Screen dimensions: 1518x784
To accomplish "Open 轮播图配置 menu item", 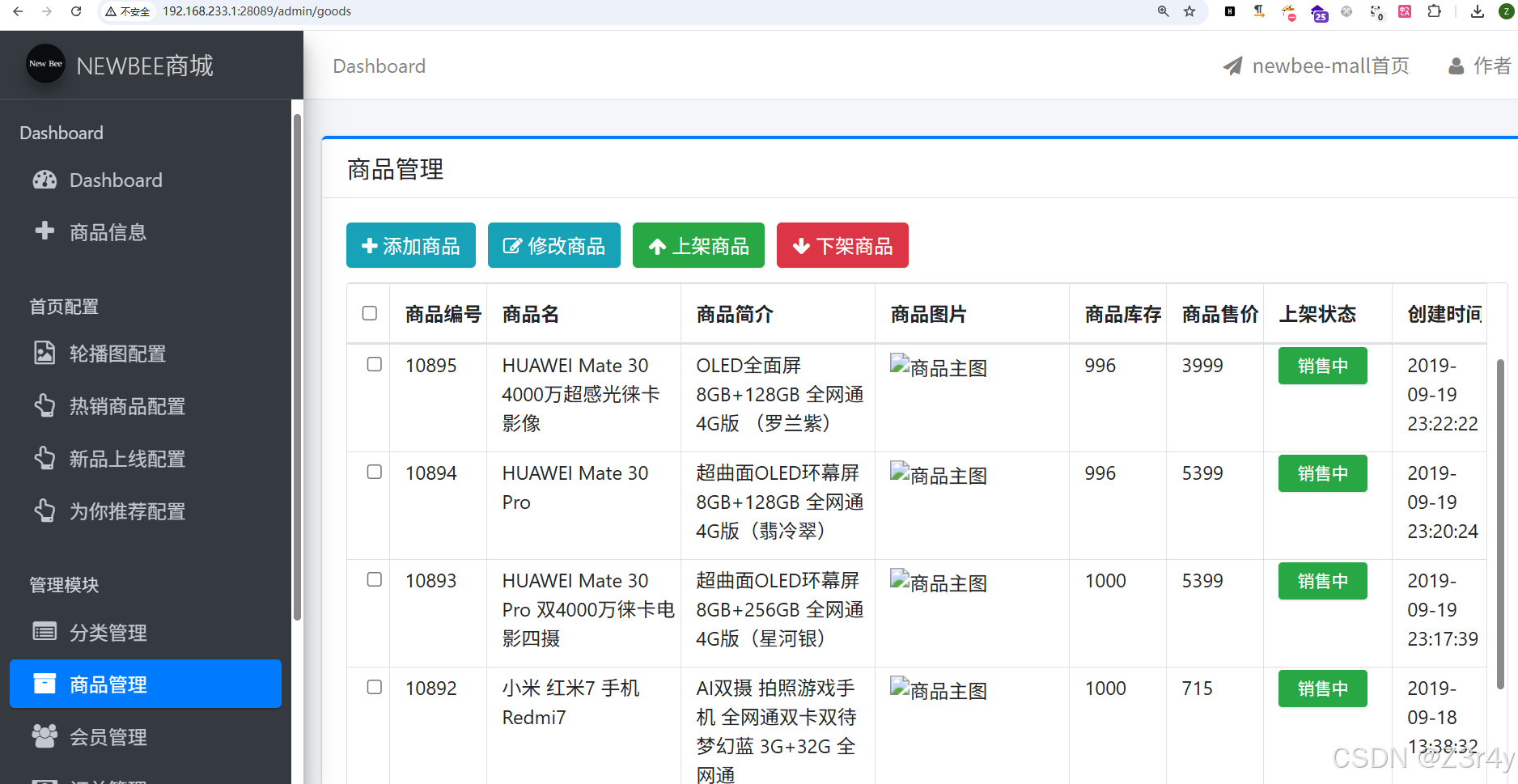I will [146, 354].
